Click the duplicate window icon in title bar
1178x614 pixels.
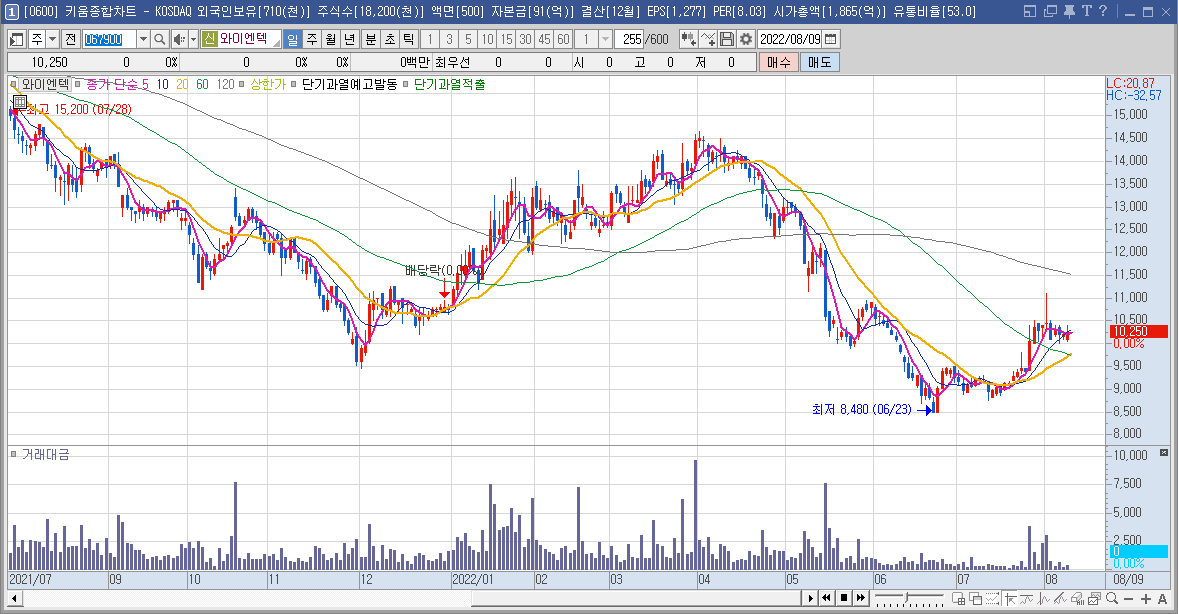click(x=1050, y=11)
